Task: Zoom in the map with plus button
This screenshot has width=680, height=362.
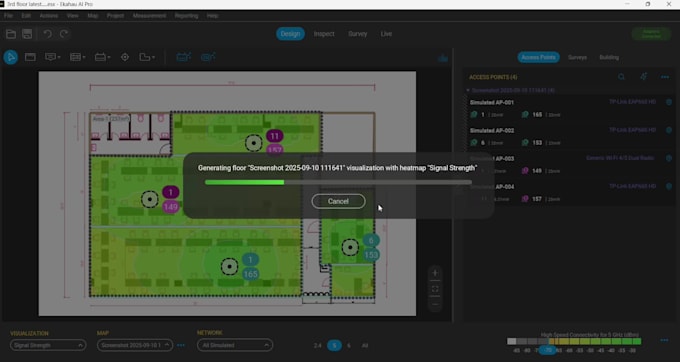Action: tap(435, 273)
